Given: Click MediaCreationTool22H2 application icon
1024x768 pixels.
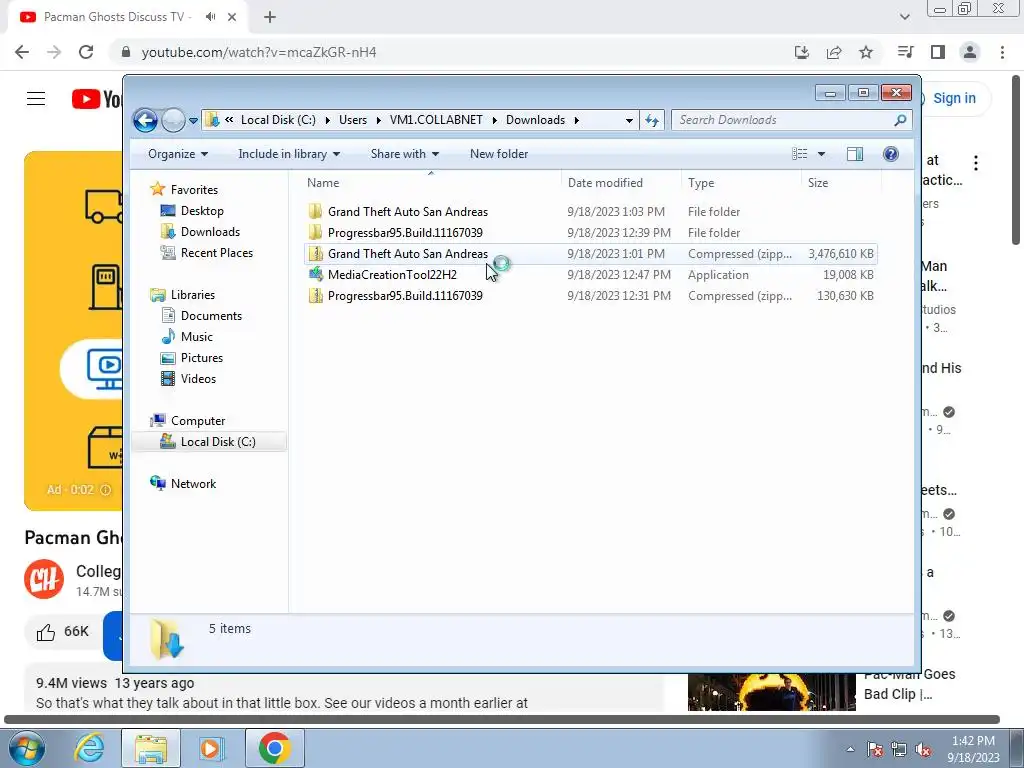Looking at the screenshot, I should pos(315,274).
